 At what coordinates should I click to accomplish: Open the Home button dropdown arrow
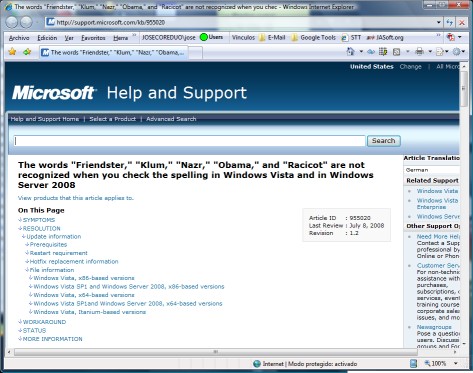361,52
